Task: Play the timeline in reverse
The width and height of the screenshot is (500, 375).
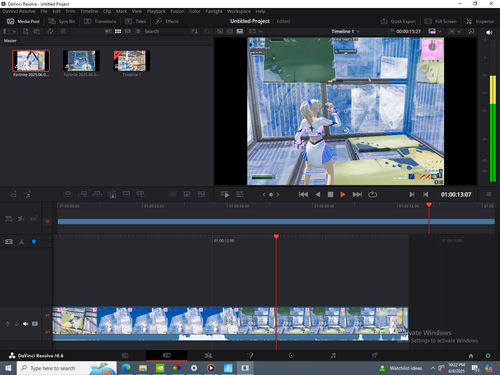Action: click(318, 194)
